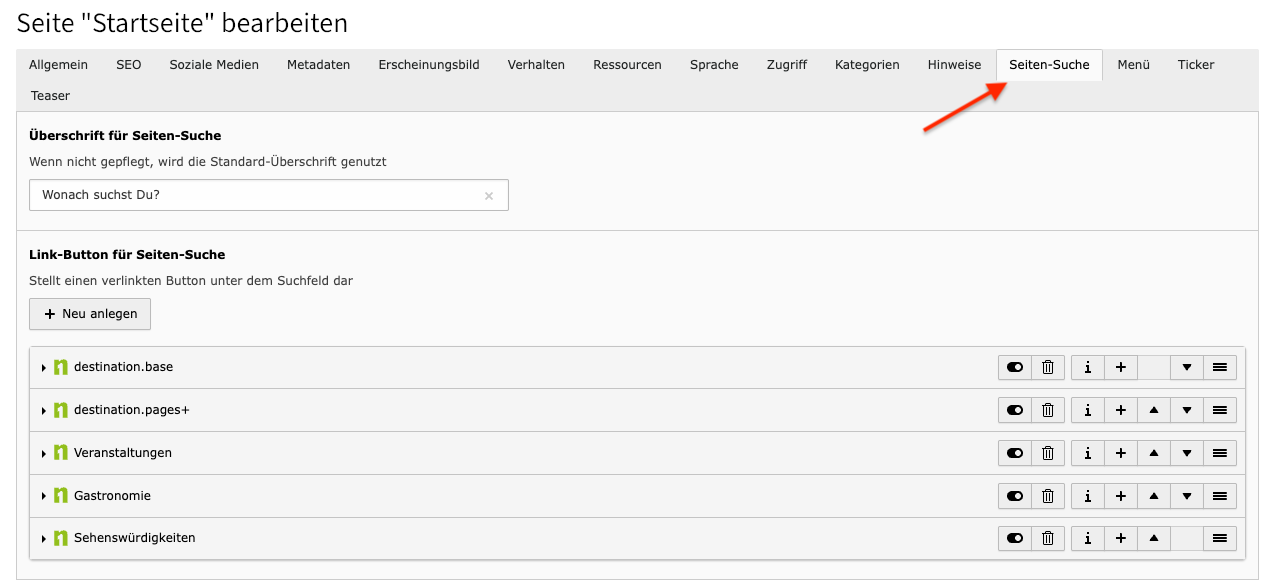Switch to the SEO tab
1269x583 pixels.
pos(128,65)
